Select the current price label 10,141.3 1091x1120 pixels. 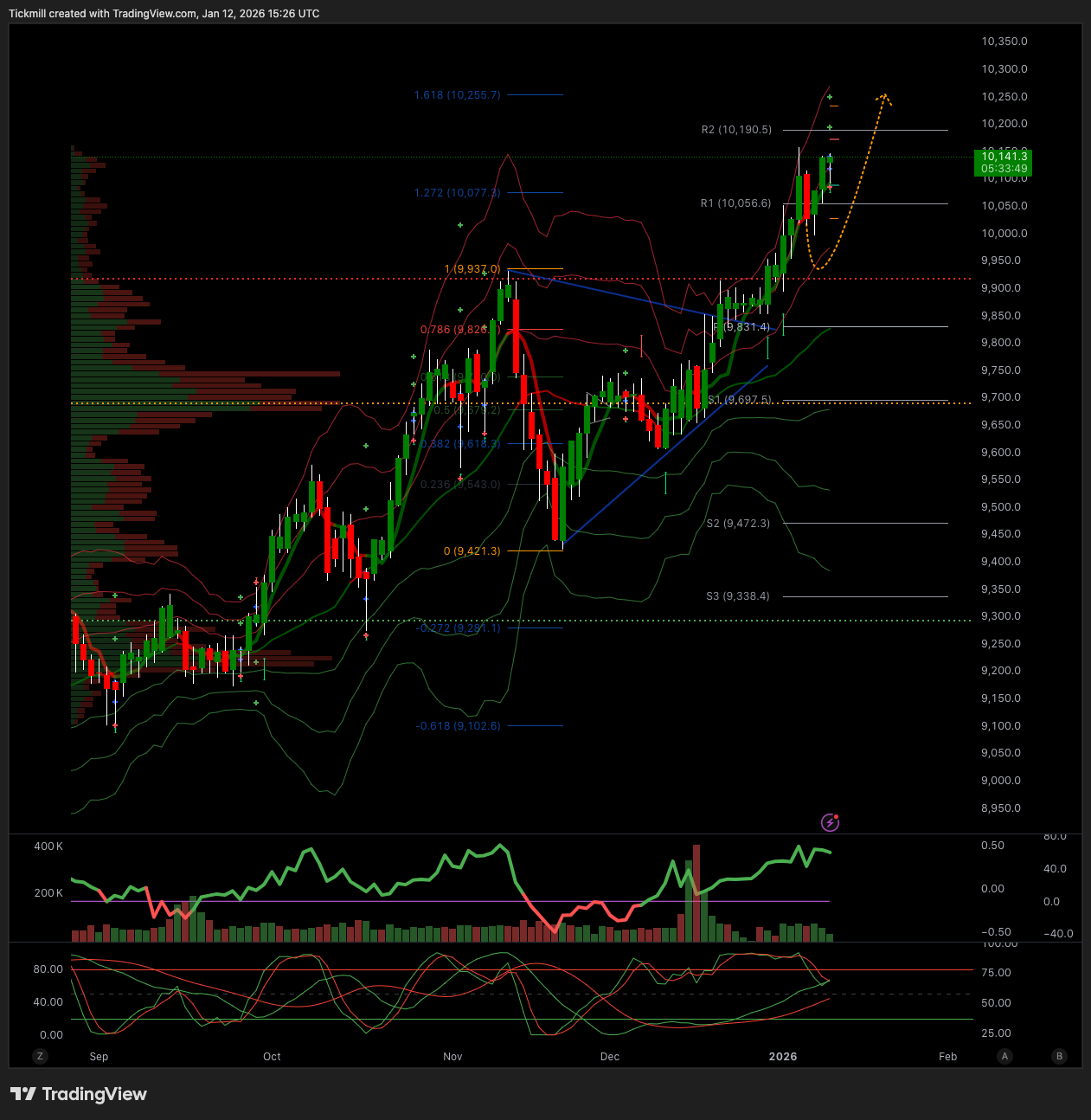tap(1003, 157)
